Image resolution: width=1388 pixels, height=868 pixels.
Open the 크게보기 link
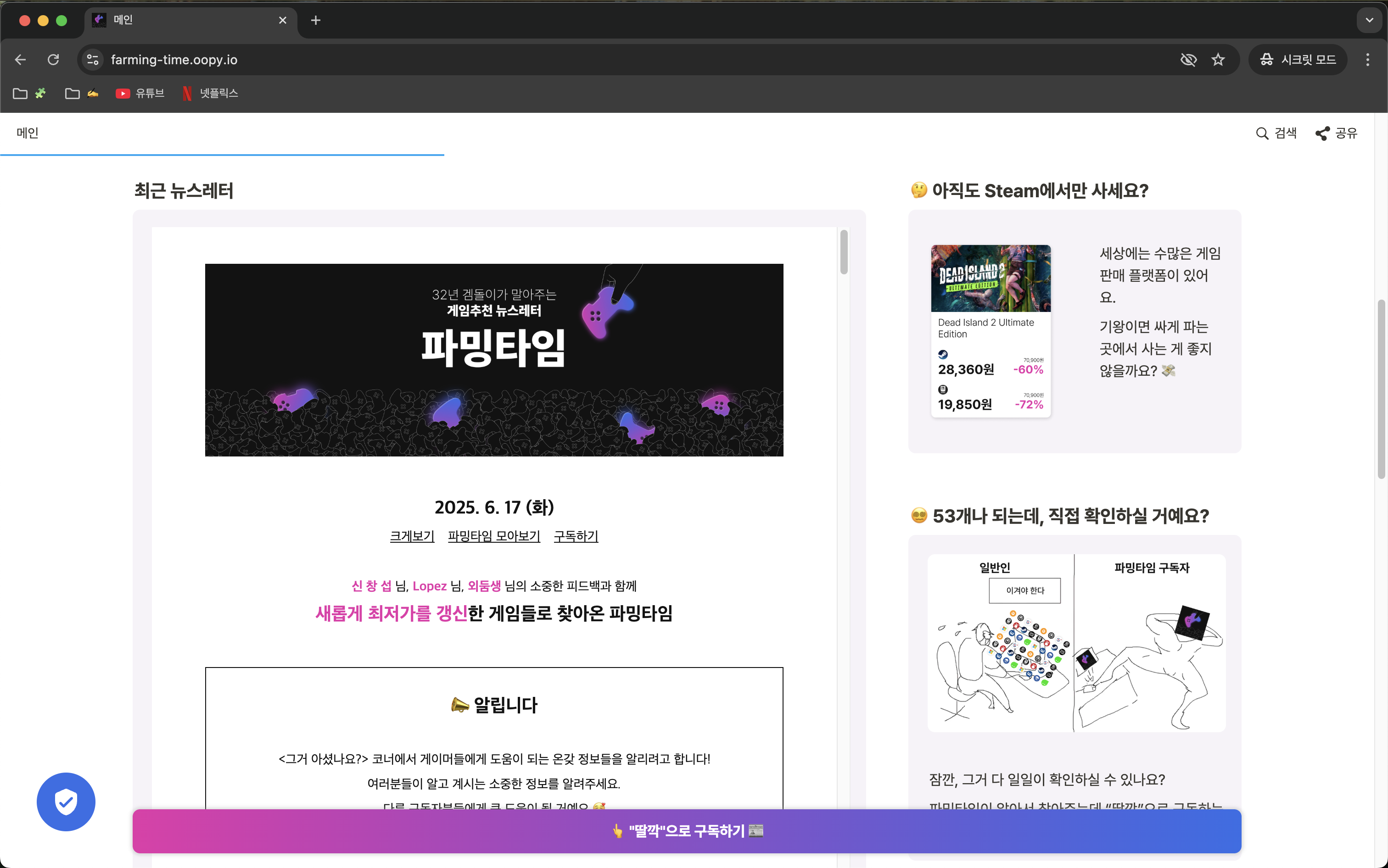tap(412, 535)
